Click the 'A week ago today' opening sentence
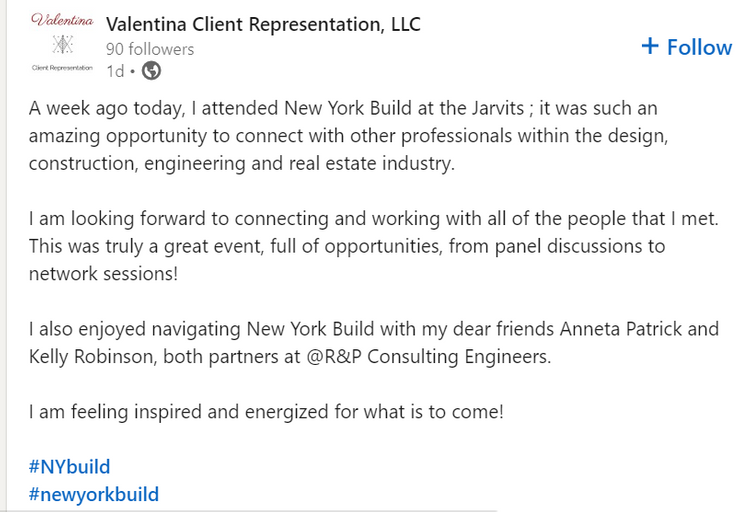This screenshot has width=750, height=512. 348,136
